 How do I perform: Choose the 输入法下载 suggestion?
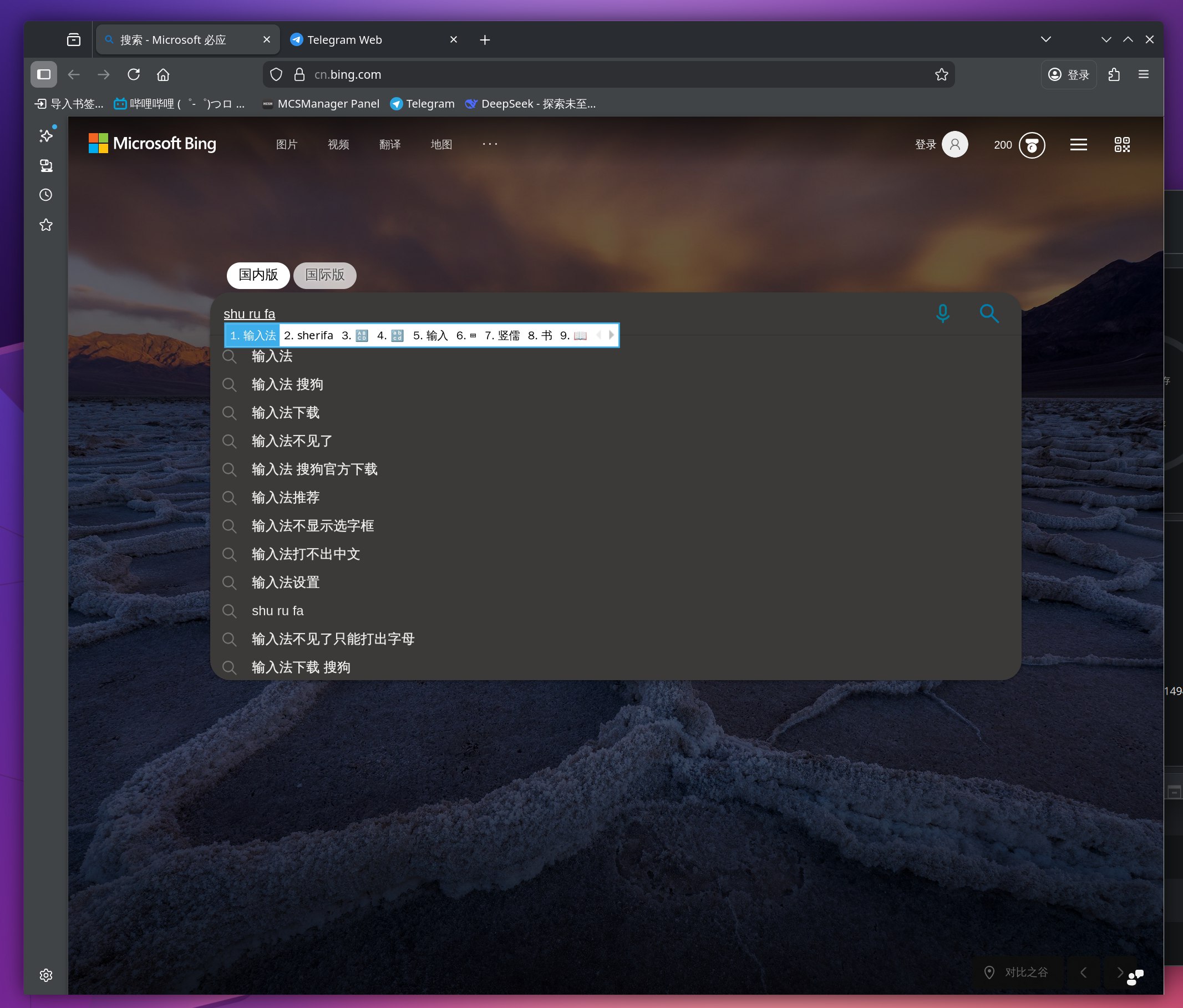(x=286, y=412)
